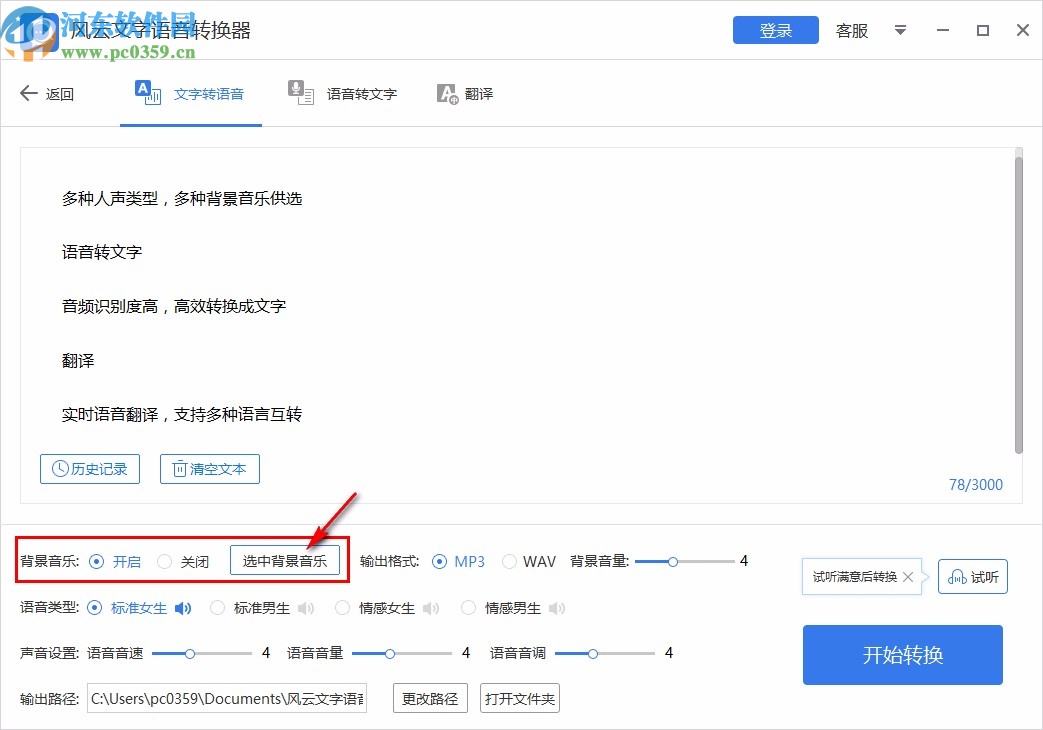Click 更改路径 to change output path
Screen dimensions: 1043x730
429,698
